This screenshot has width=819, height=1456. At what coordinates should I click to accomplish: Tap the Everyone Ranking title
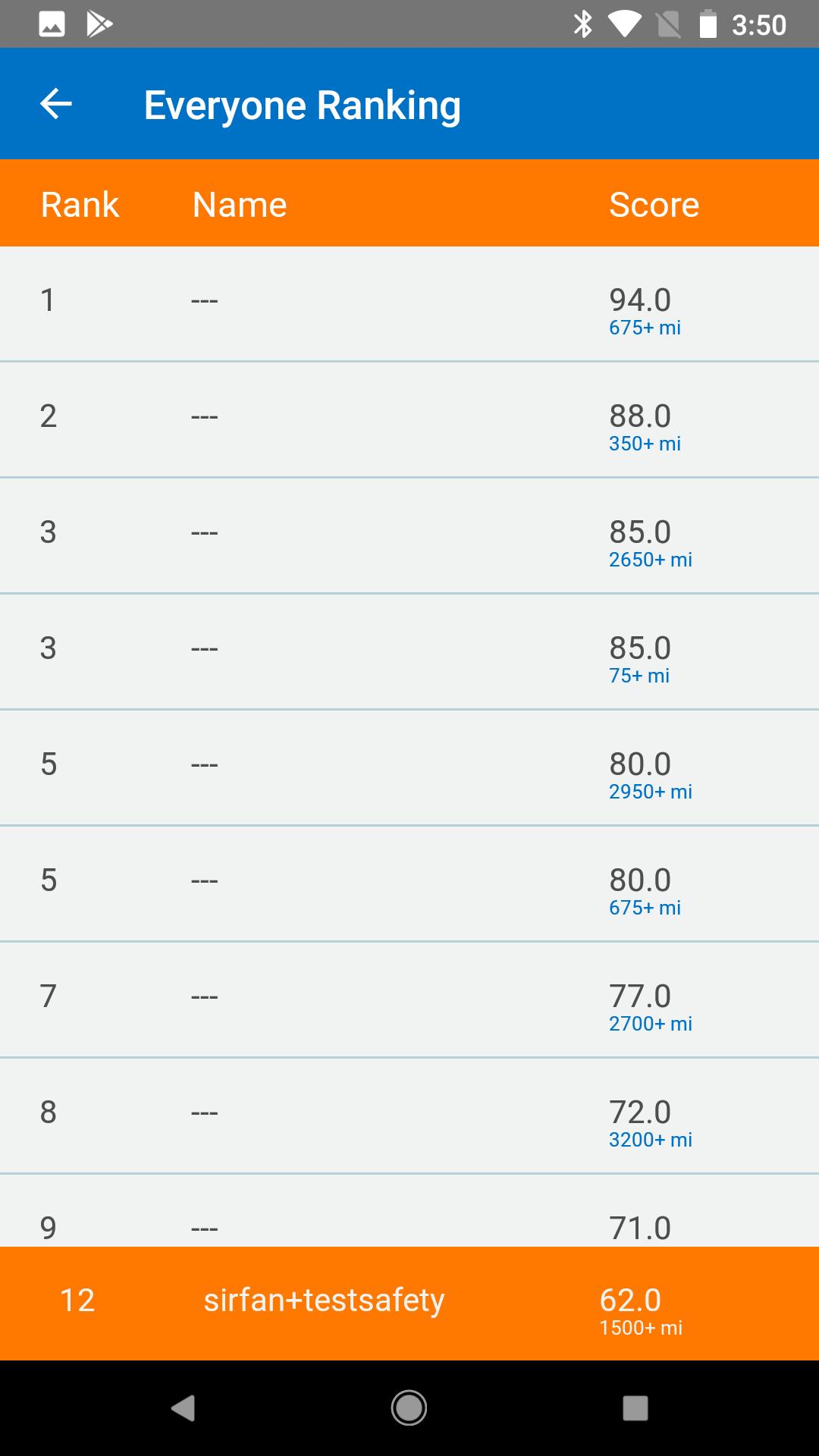[302, 105]
